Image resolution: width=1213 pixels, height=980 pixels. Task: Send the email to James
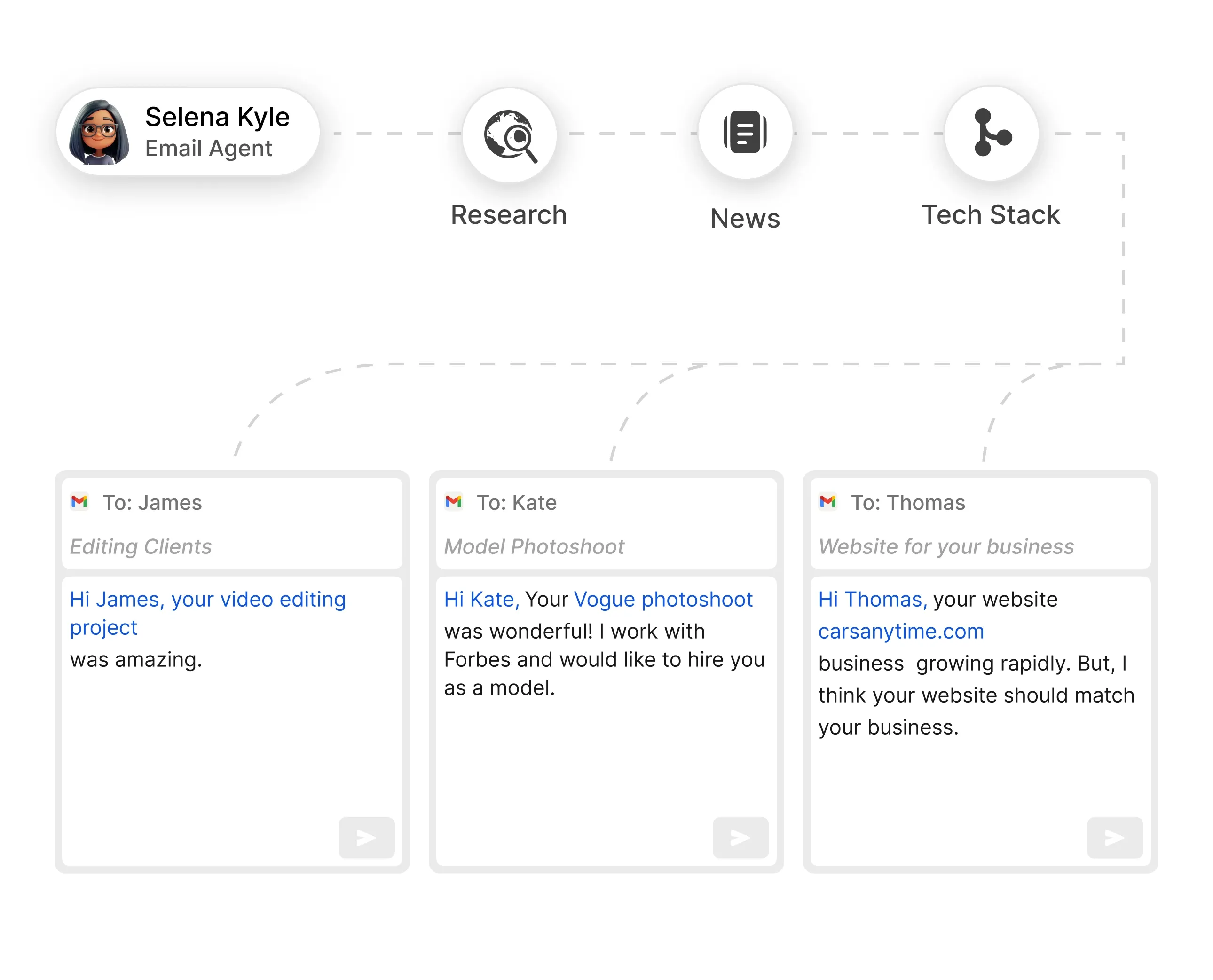click(366, 837)
